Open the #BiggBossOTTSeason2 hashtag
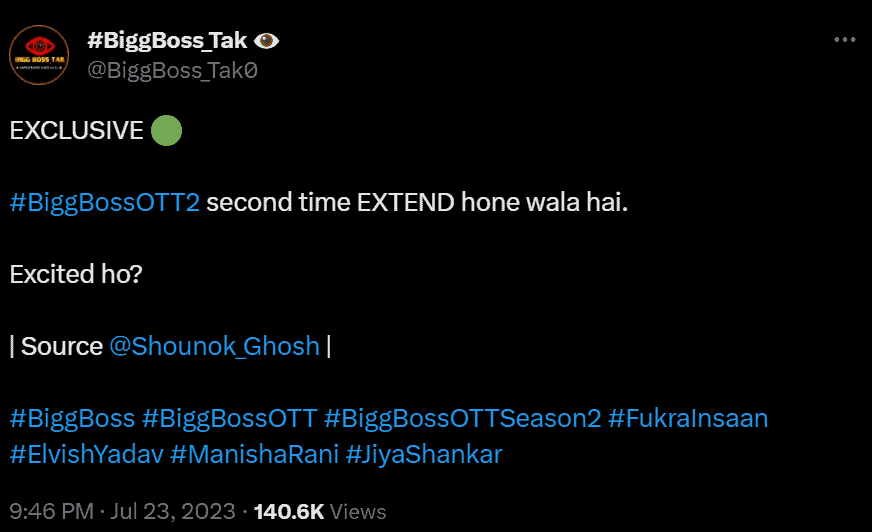This screenshot has width=872, height=532. tap(462, 418)
